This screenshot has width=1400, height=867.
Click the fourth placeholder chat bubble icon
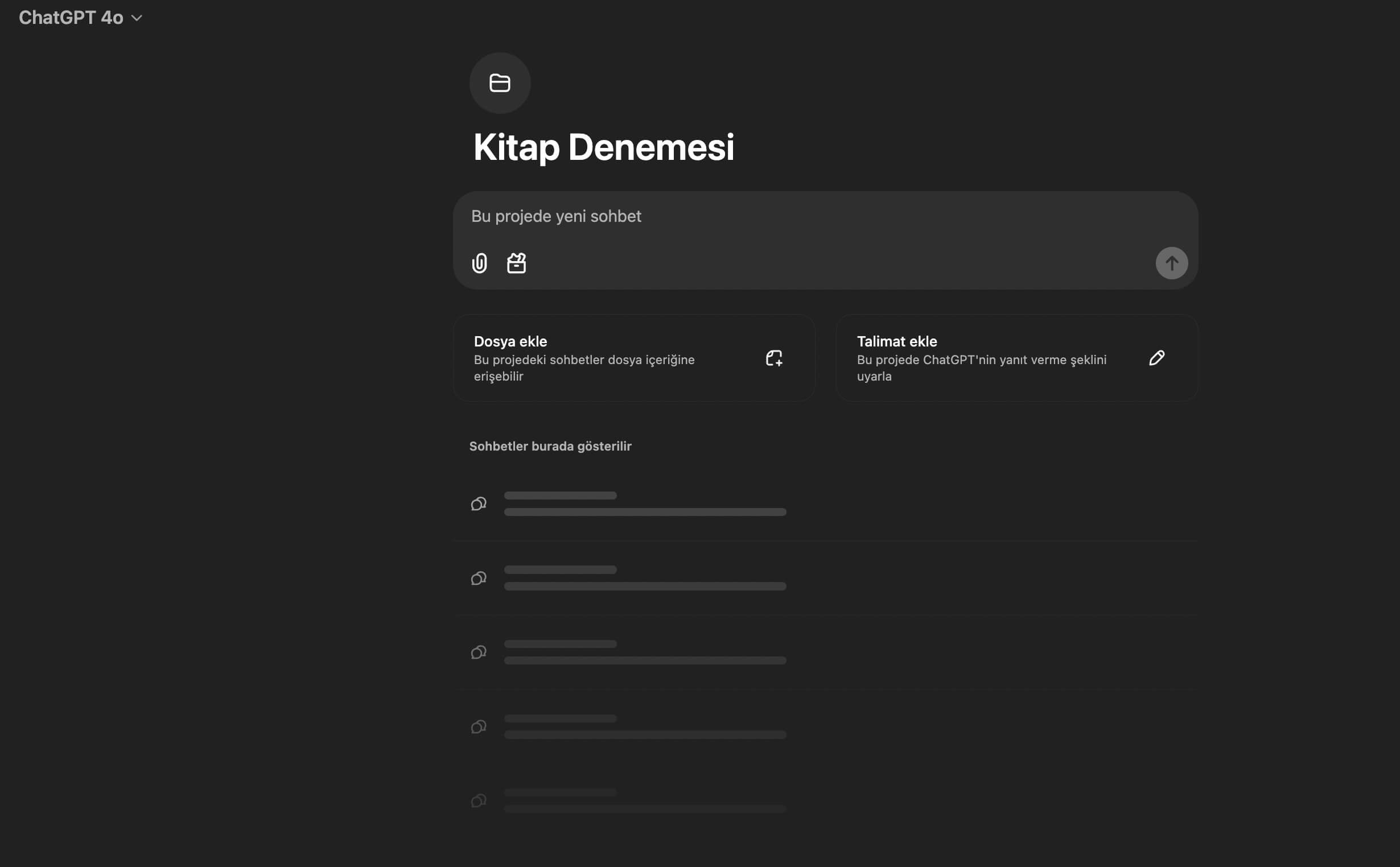click(x=478, y=726)
